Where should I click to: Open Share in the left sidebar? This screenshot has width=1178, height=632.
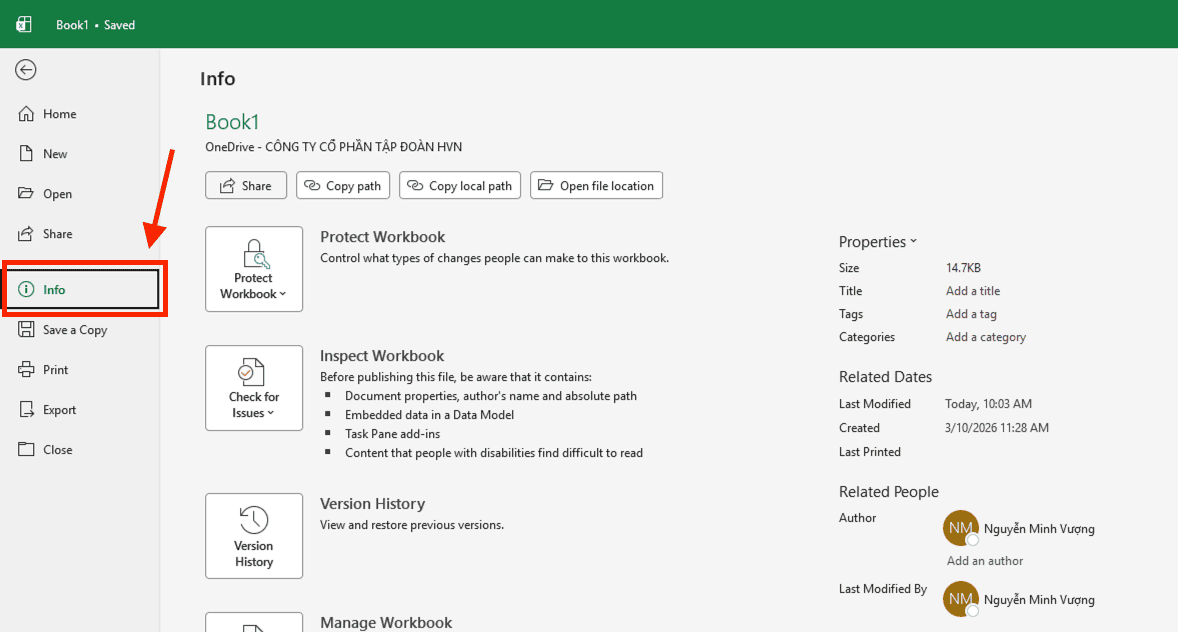[x=57, y=234]
